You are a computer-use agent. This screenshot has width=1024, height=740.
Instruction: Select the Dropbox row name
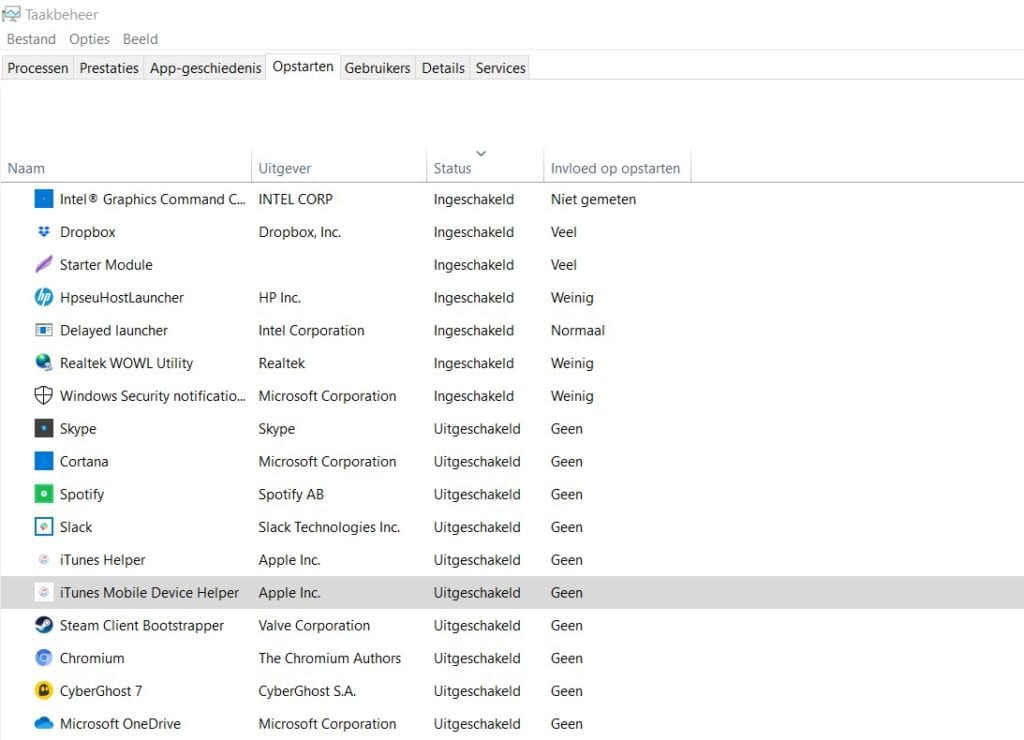point(88,232)
